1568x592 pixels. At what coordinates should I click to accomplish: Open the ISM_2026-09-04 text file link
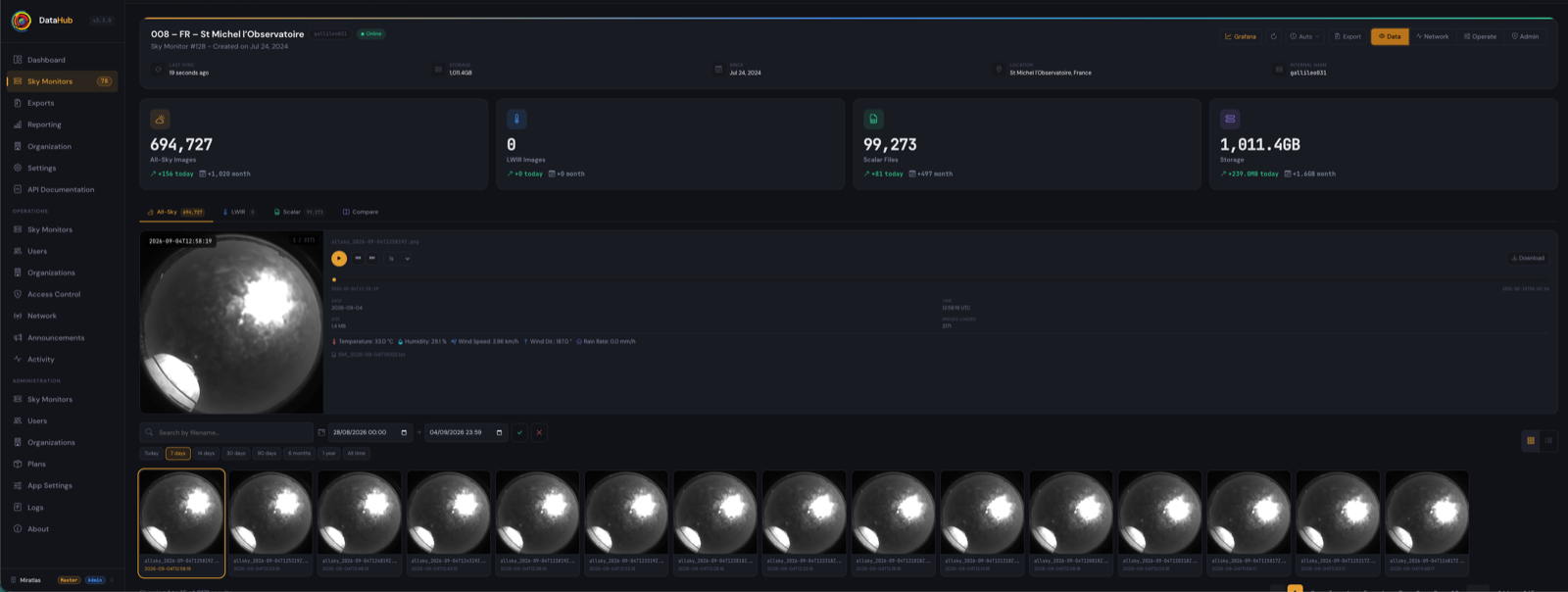point(367,355)
